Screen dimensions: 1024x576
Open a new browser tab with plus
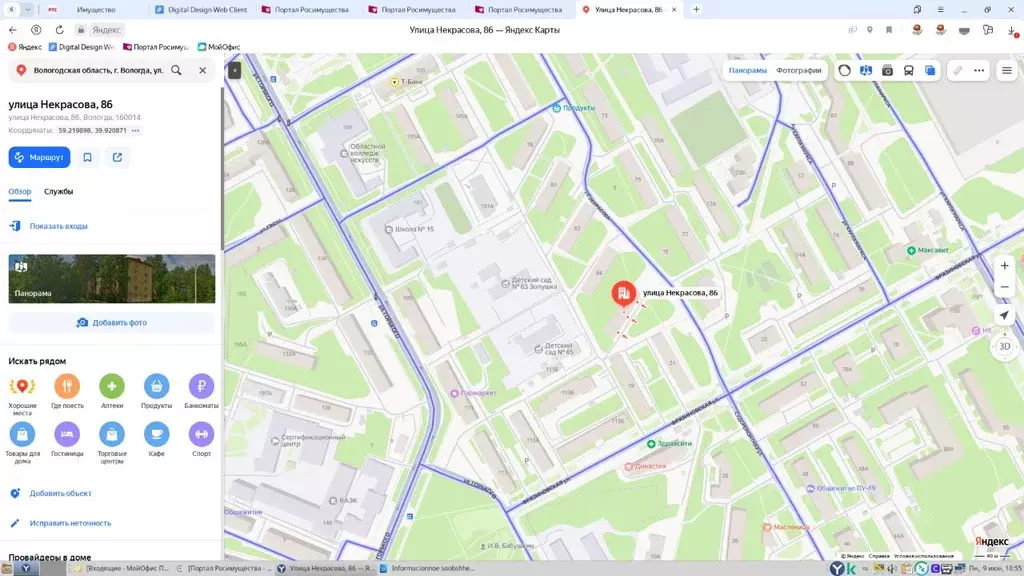point(696,10)
